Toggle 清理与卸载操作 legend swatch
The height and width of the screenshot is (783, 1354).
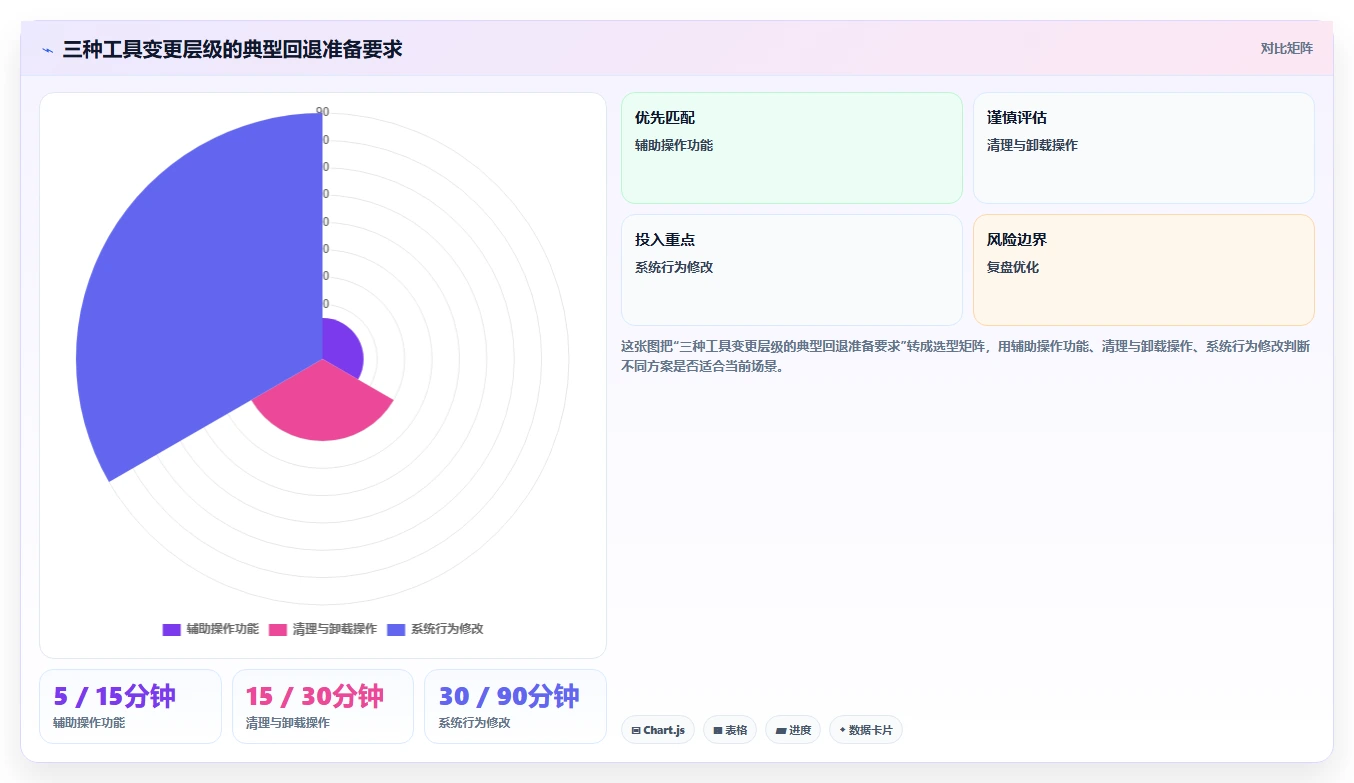point(278,629)
